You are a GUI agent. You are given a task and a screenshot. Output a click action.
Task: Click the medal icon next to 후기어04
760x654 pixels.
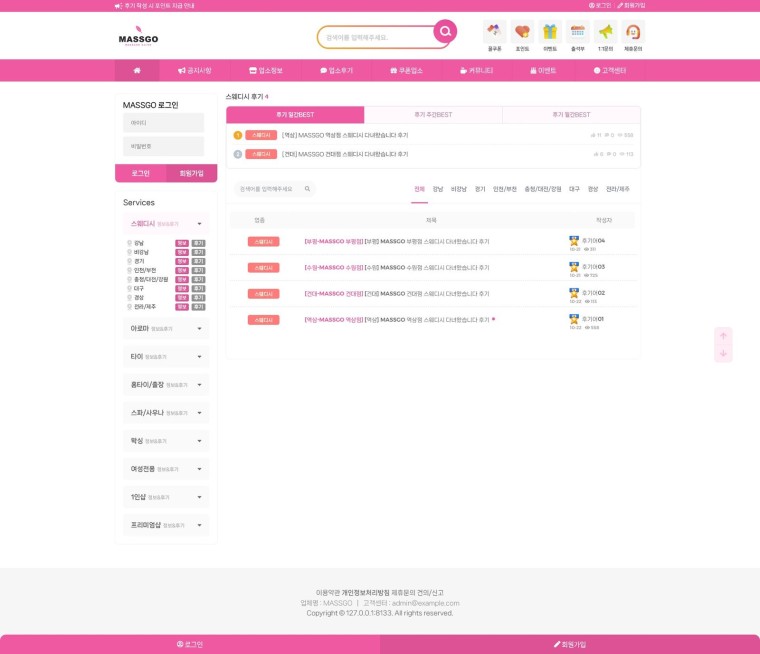pos(574,241)
